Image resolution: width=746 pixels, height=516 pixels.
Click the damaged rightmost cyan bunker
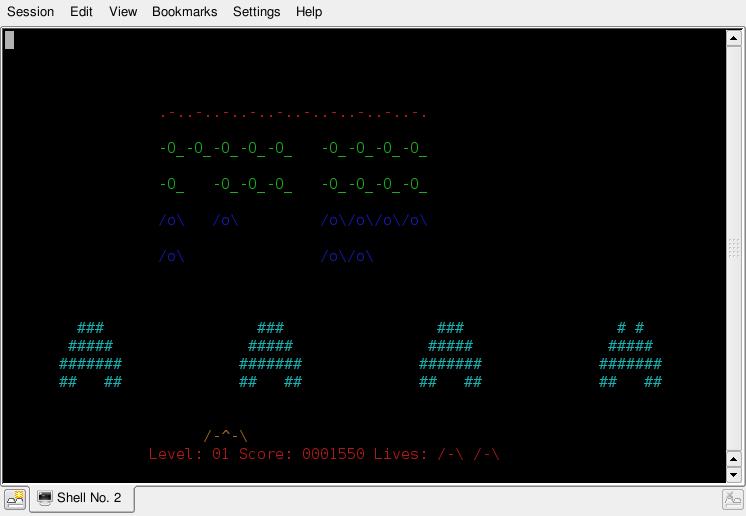[630, 355]
